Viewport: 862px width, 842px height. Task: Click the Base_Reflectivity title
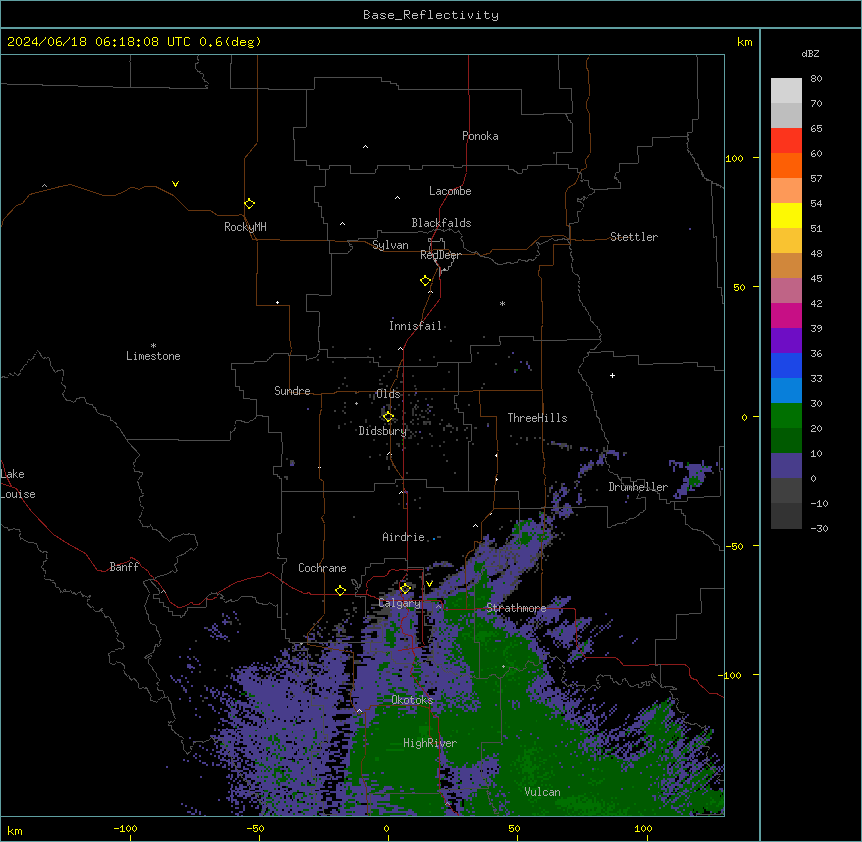pyautogui.click(x=431, y=15)
